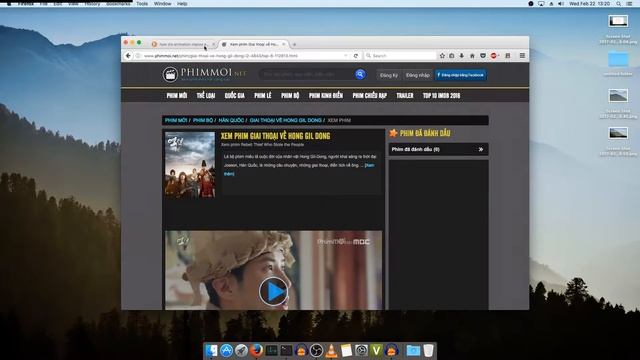Click volume icon in menu bar
Screen dimensions: 640x360
tap(561, 4)
